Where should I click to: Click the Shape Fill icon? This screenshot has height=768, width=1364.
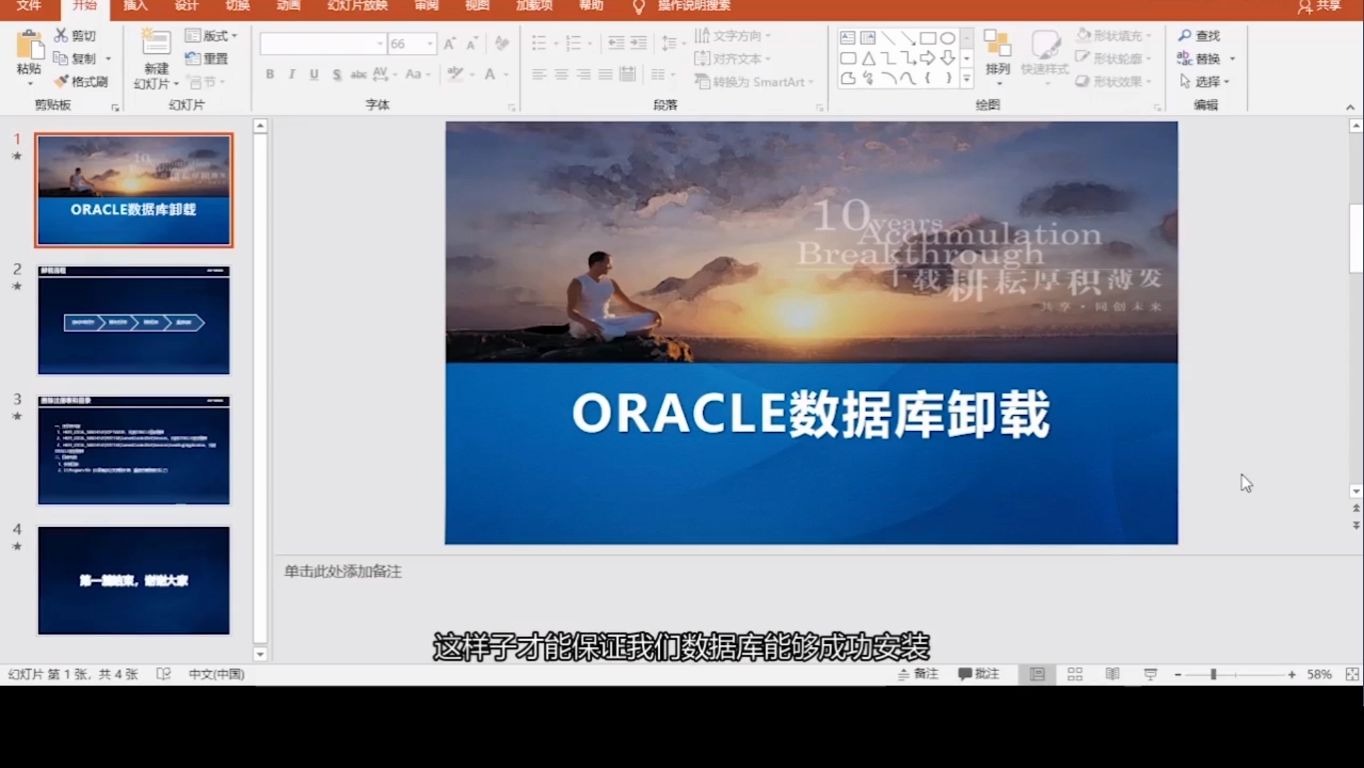click(1085, 34)
